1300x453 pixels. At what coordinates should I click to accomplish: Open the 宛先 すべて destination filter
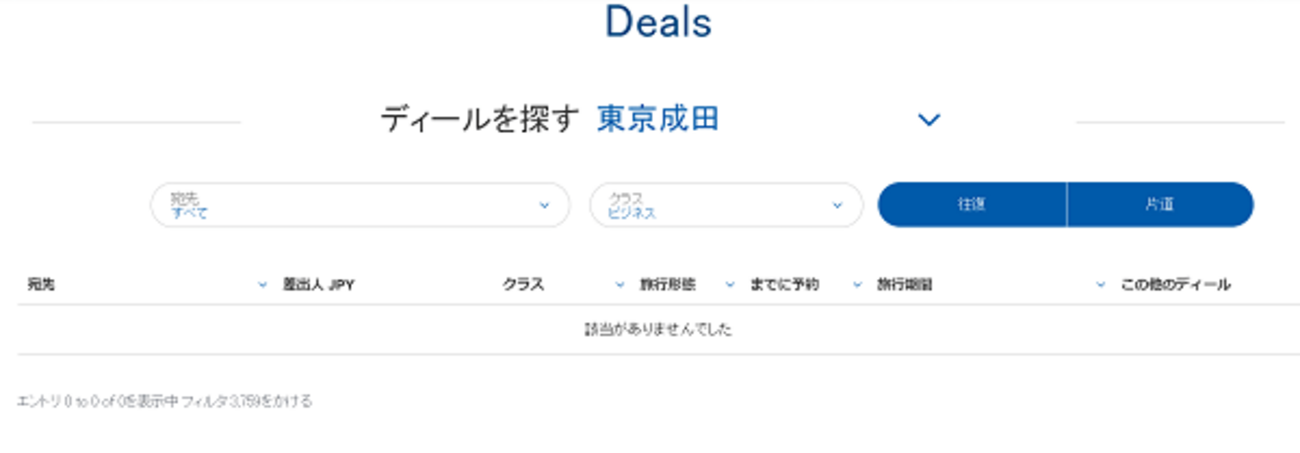pos(350,205)
